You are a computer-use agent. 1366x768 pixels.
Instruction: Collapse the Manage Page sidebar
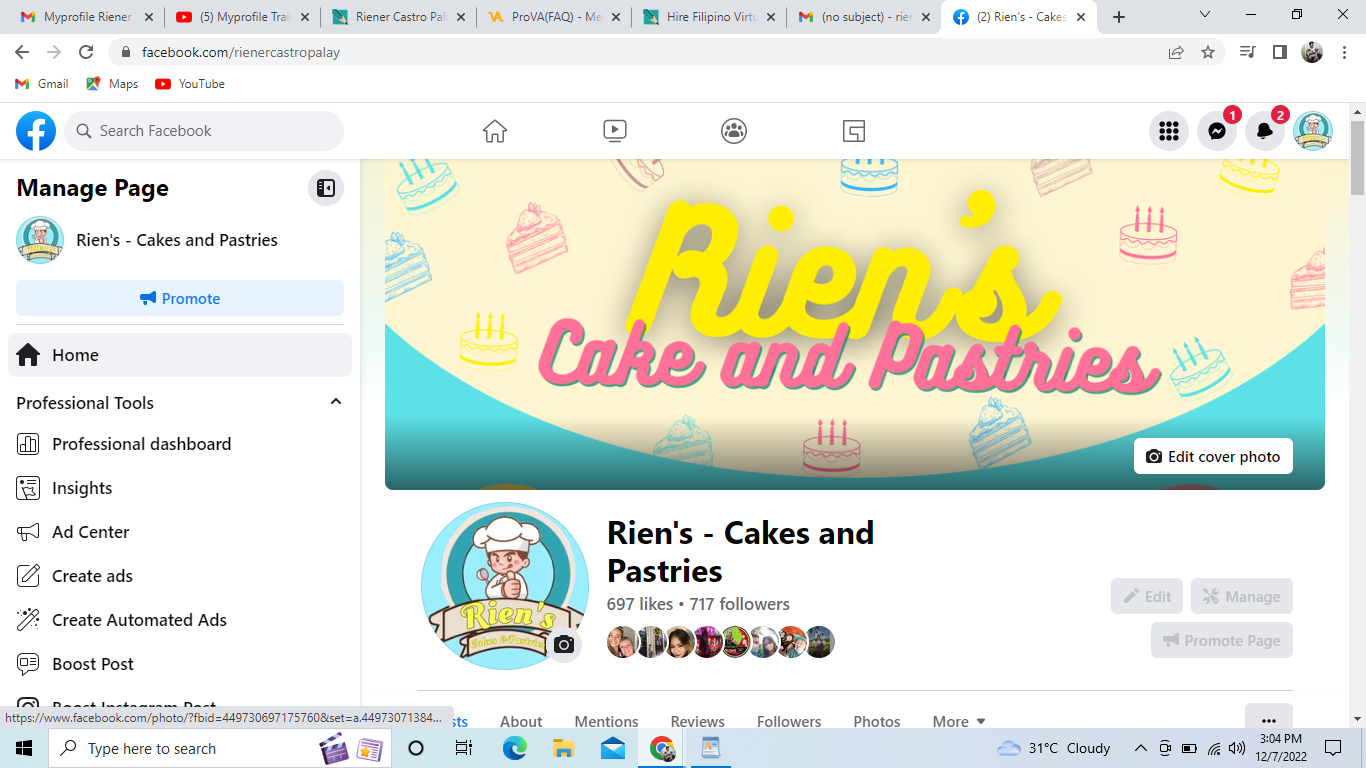point(326,188)
